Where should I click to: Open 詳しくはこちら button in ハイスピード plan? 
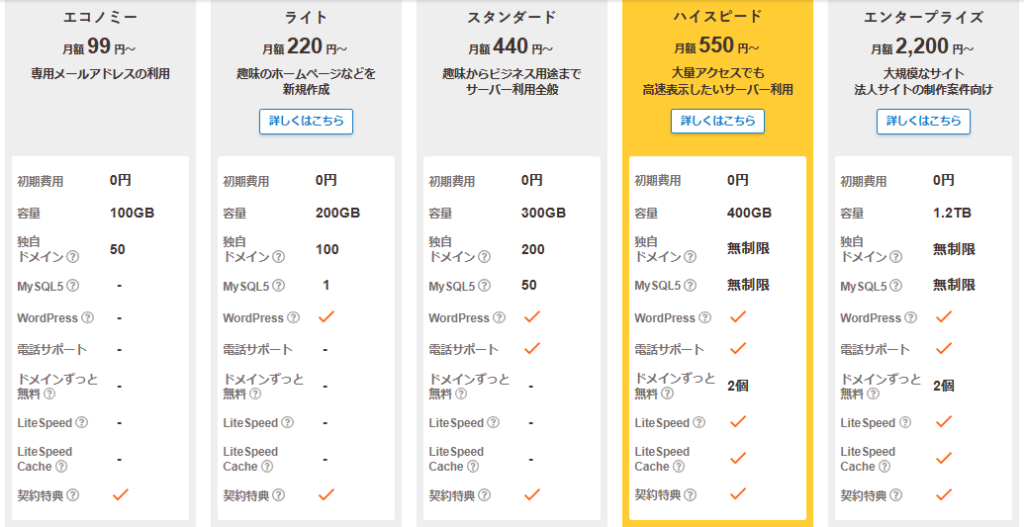coord(717,121)
